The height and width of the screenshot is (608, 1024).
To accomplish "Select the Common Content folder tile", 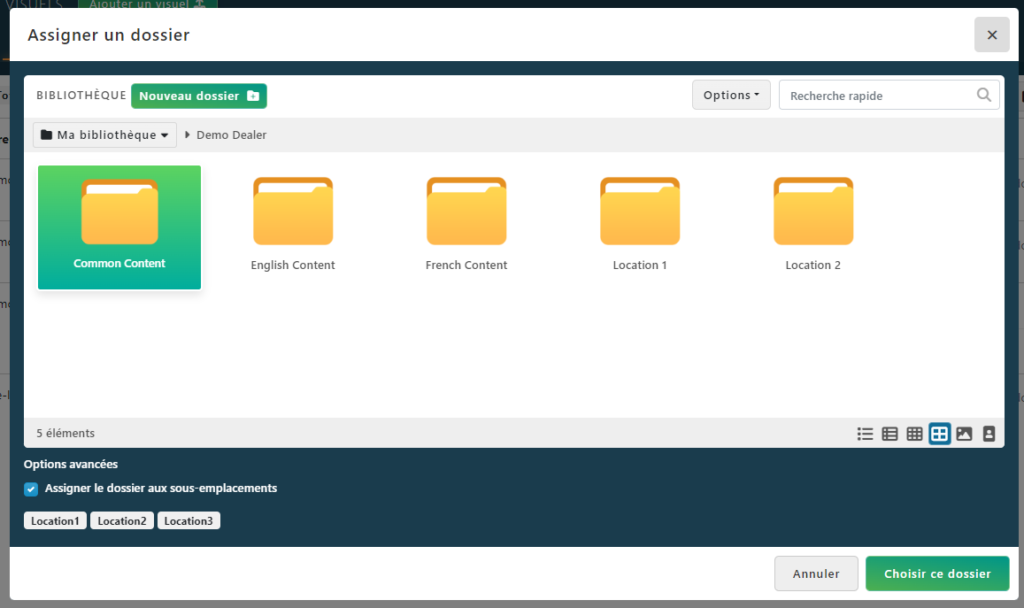I will [119, 227].
